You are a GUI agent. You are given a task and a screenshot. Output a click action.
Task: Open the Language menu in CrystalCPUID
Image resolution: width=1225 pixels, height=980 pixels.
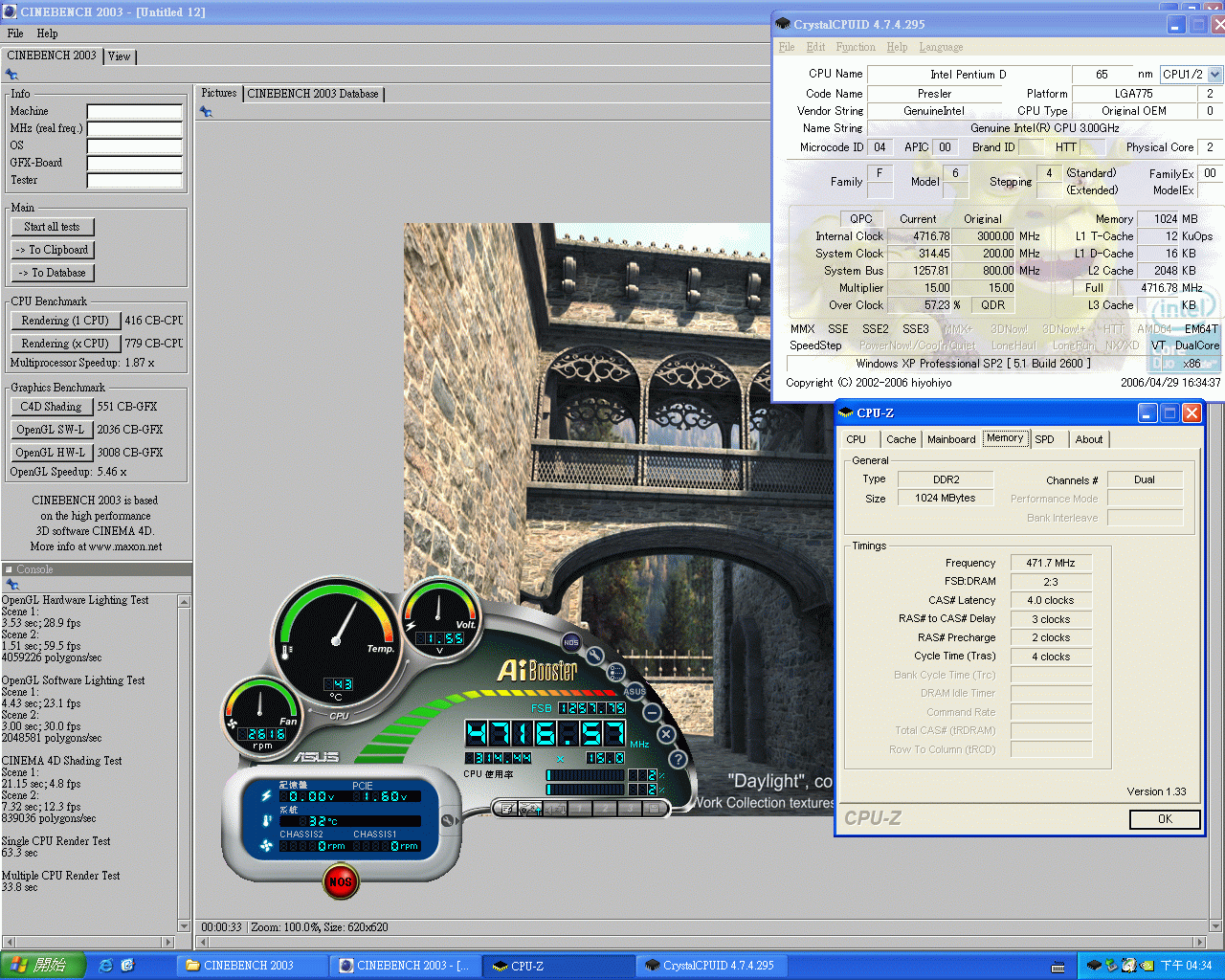pos(941,47)
